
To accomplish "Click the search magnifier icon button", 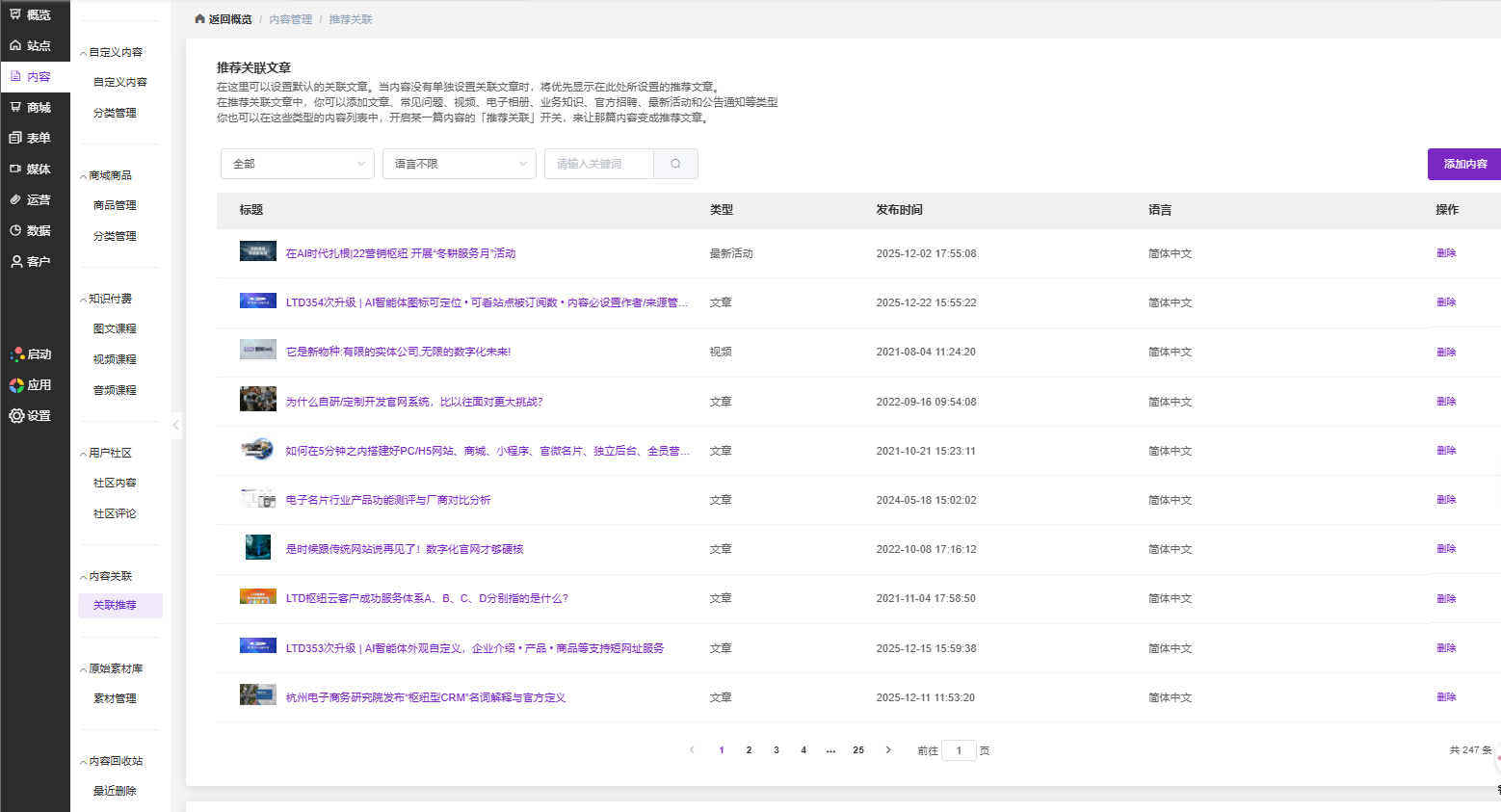I will point(675,164).
